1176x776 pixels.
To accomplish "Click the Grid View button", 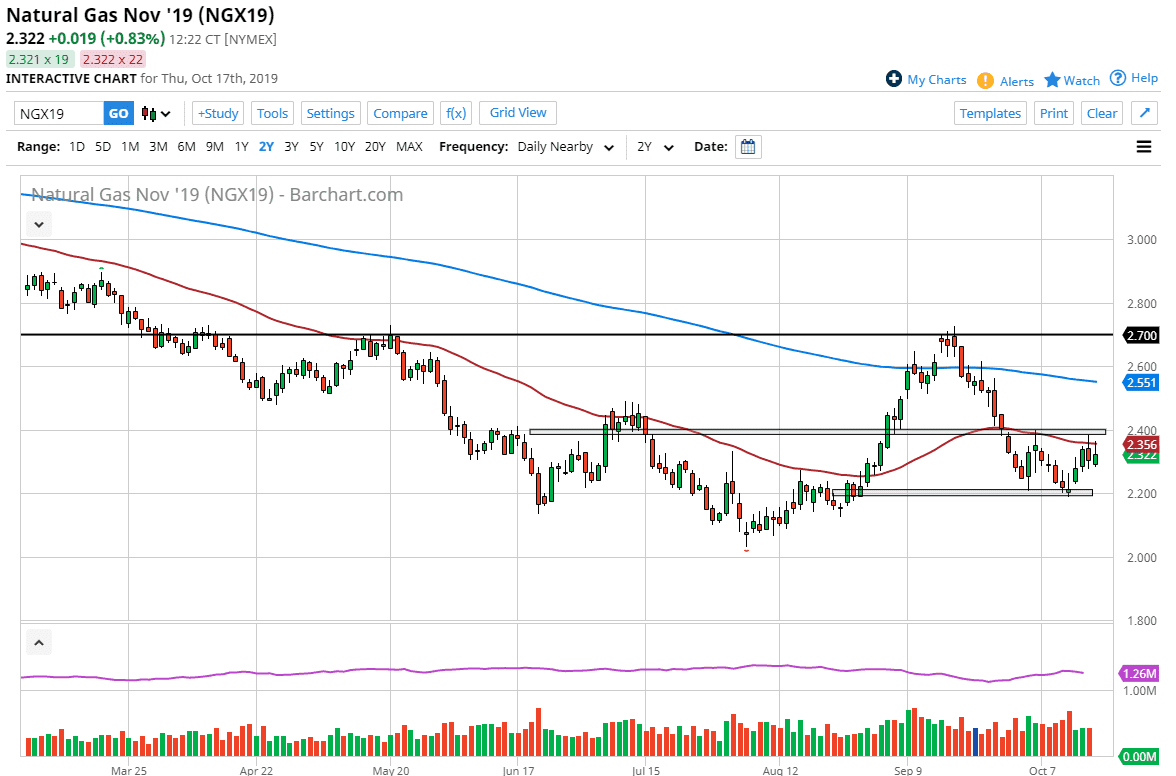I will (x=517, y=113).
